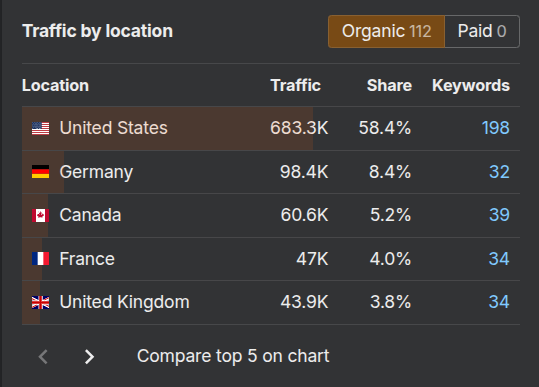Open Canada keywords count 39
The height and width of the screenshot is (387, 539).
[x=499, y=215]
